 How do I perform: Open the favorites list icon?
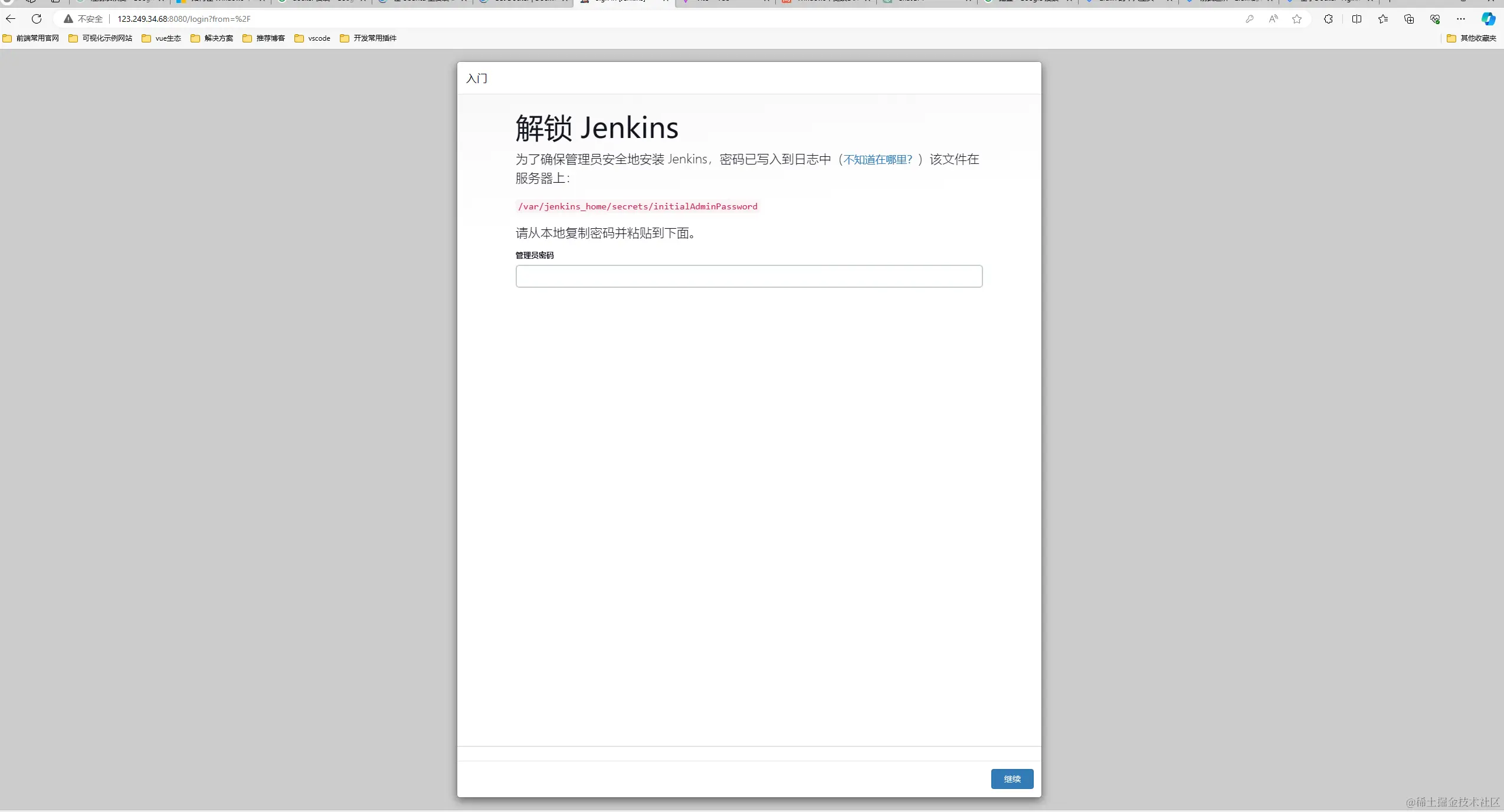click(1383, 19)
